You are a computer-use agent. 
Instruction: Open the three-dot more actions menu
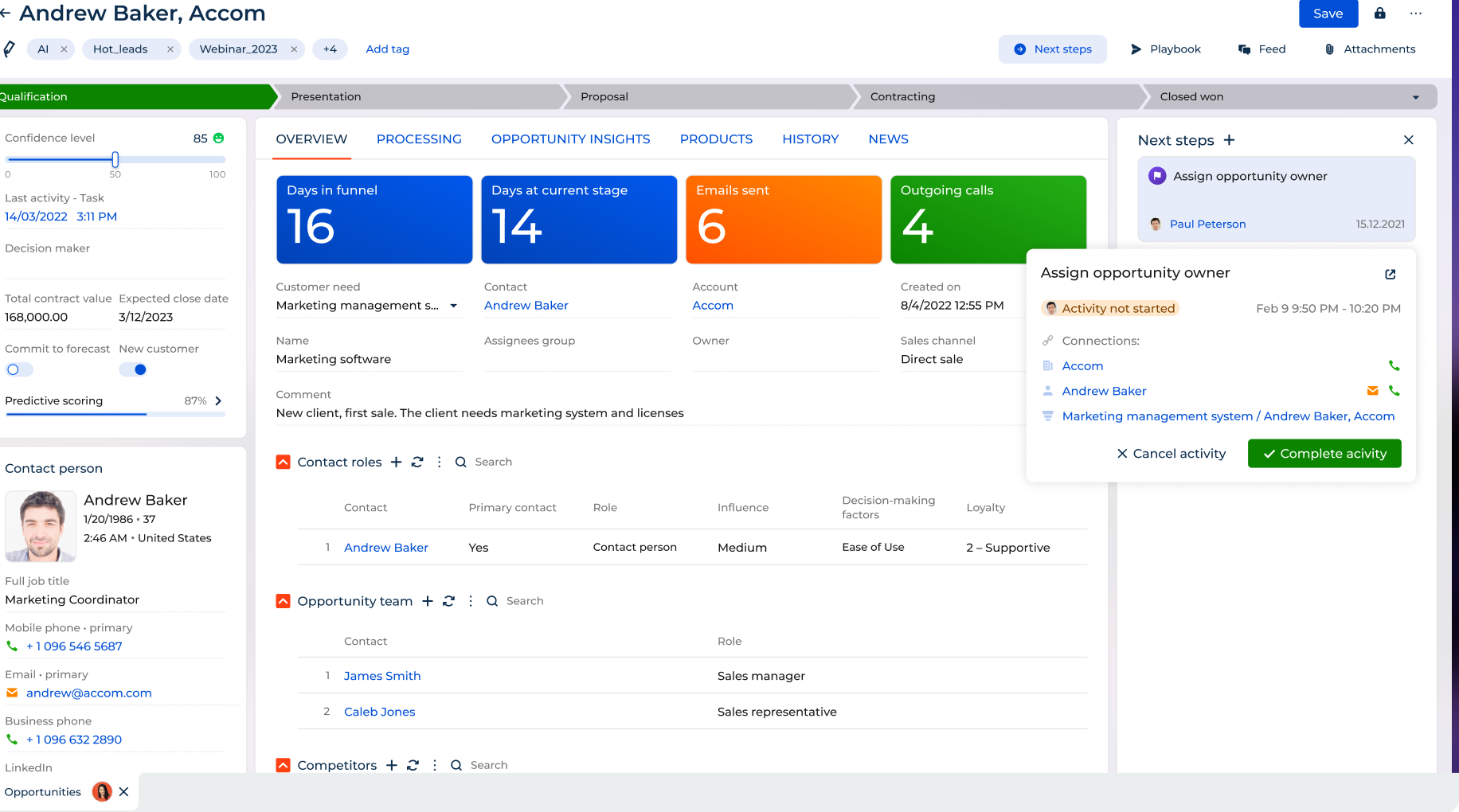coord(1415,14)
